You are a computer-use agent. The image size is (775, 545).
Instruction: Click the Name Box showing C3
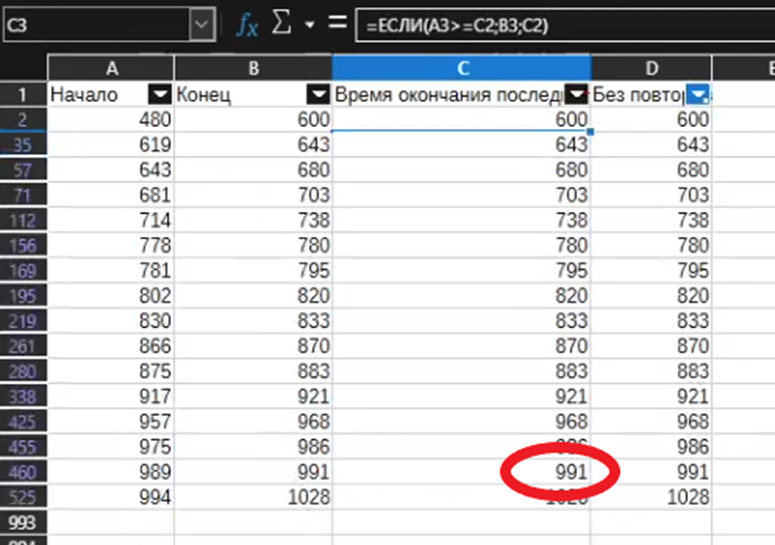tap(95, 24)
